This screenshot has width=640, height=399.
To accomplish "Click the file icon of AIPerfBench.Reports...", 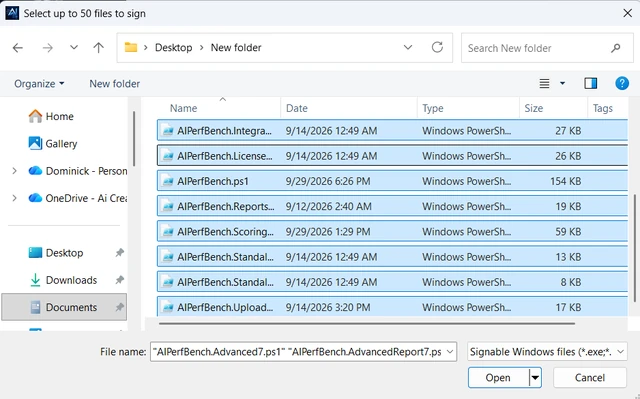I will (x=168, y=206).
